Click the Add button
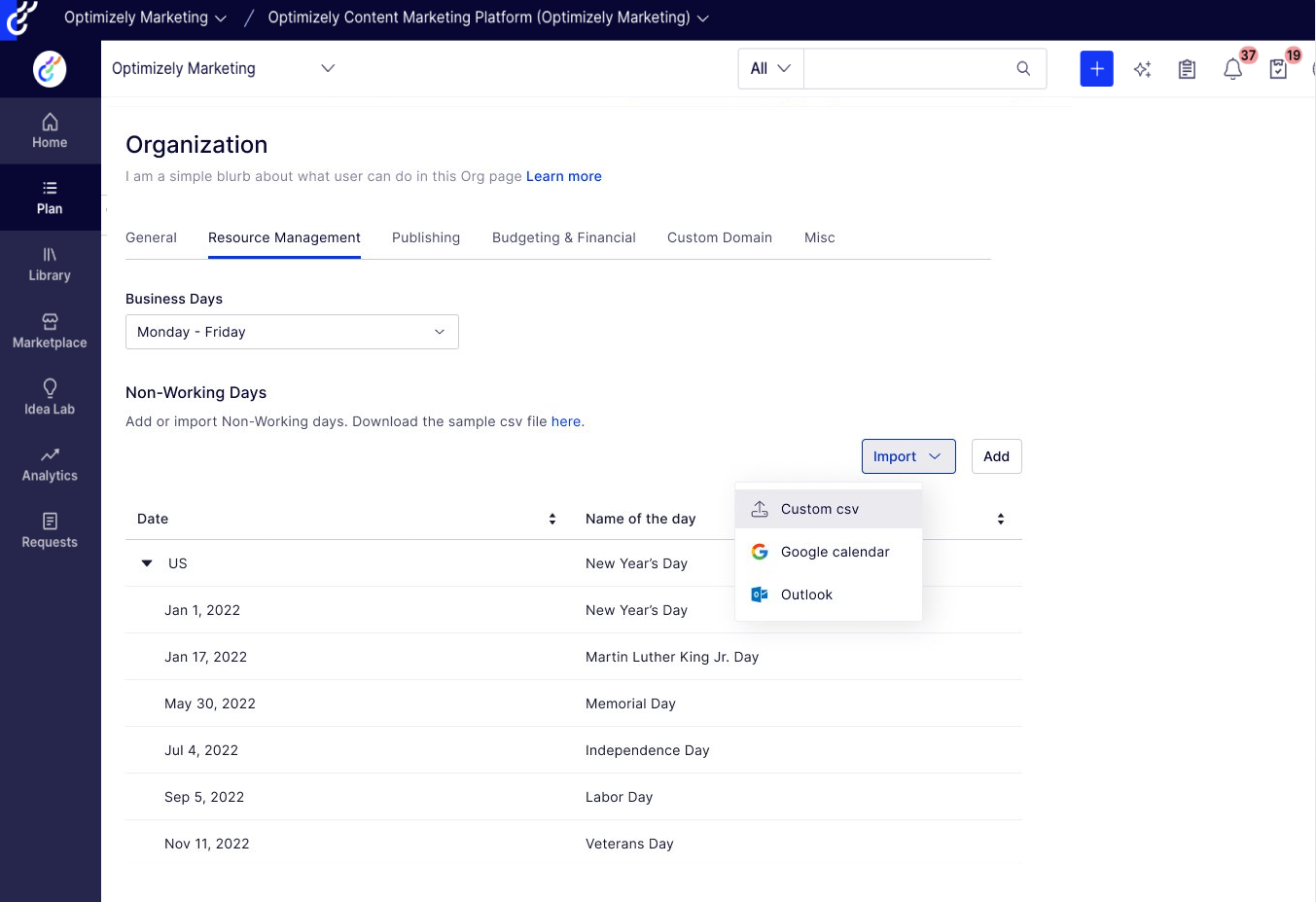The image size is (1316, 902). click(997, 456)
